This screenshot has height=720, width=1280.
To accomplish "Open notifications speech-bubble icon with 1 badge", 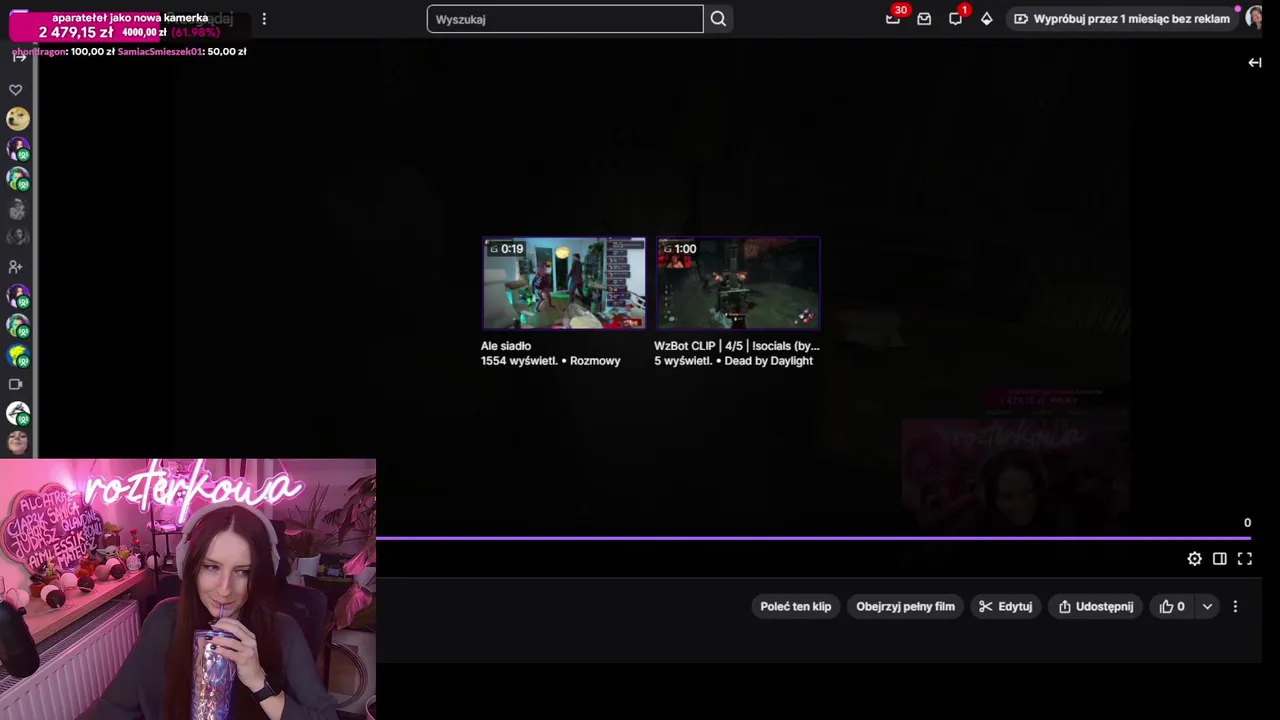I will 956,18.
